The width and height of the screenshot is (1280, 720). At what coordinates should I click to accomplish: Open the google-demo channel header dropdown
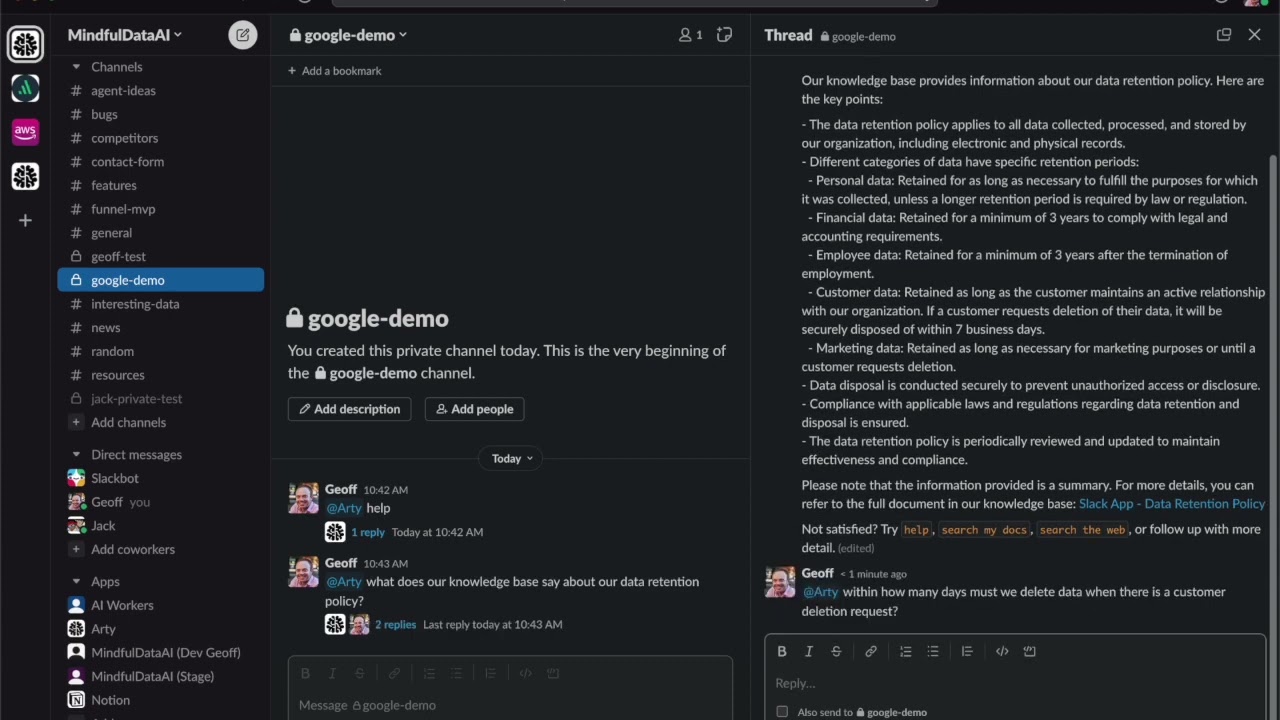tap(348, 35)
